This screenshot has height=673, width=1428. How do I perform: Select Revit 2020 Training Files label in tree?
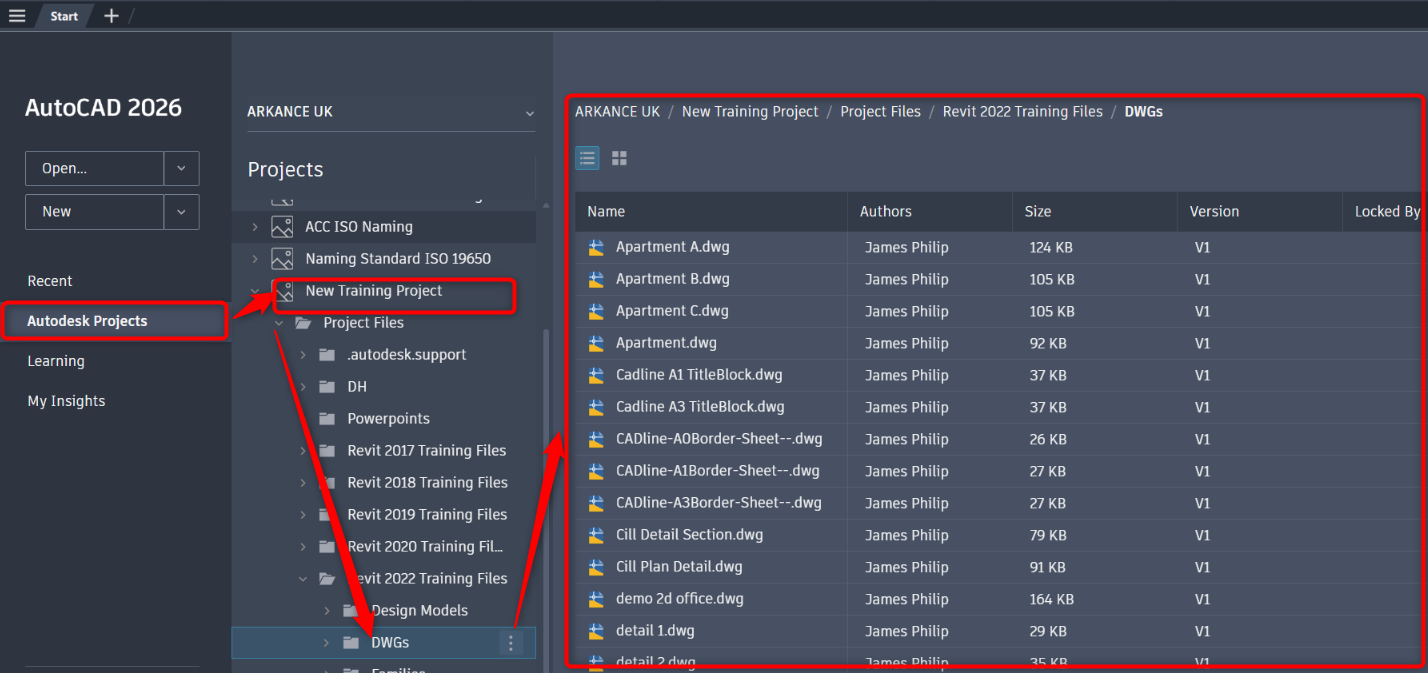click(x=425, y=547)
